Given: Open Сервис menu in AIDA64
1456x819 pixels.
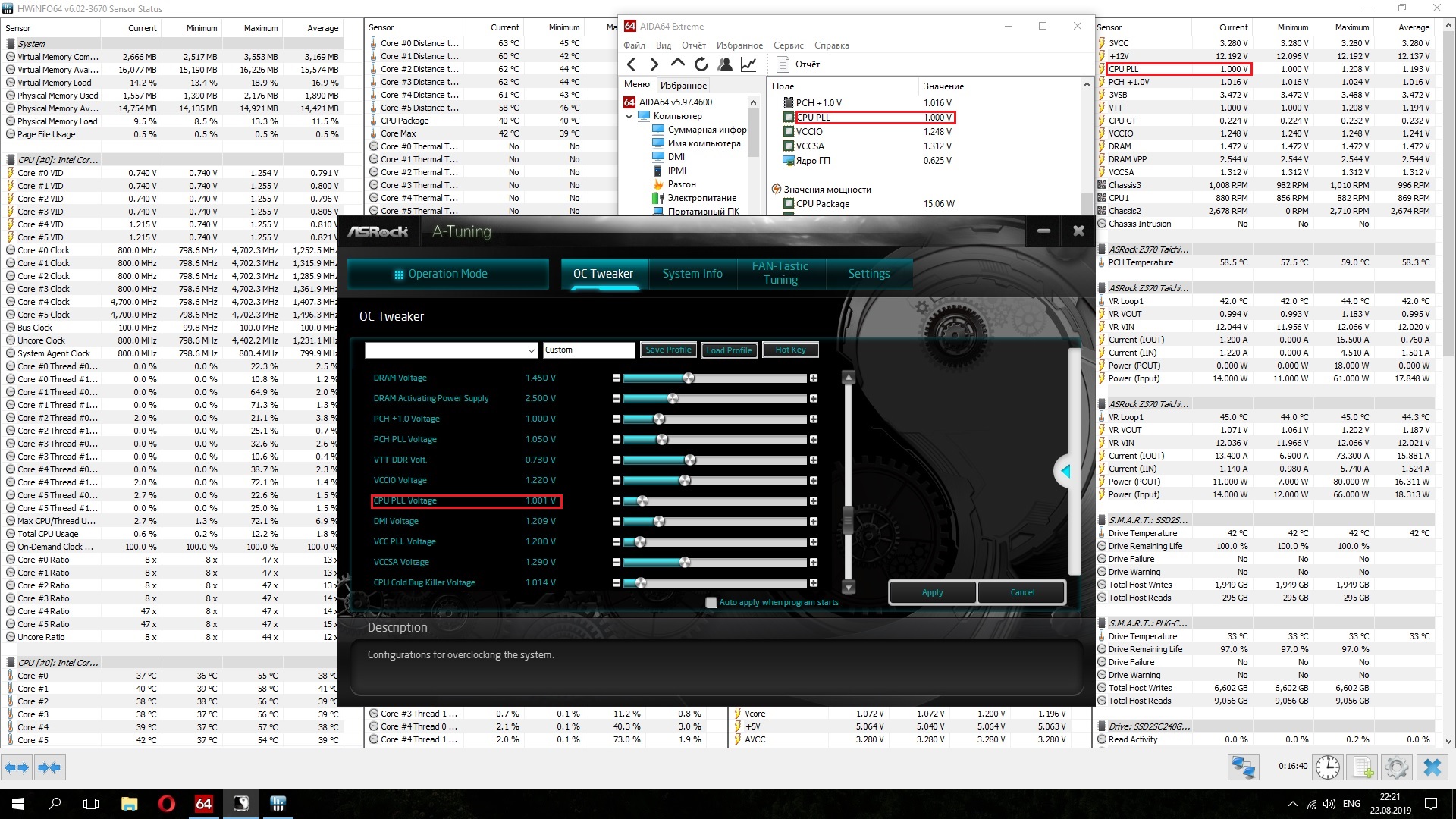Looking at the screenshot, I should [x=788, y=45].
